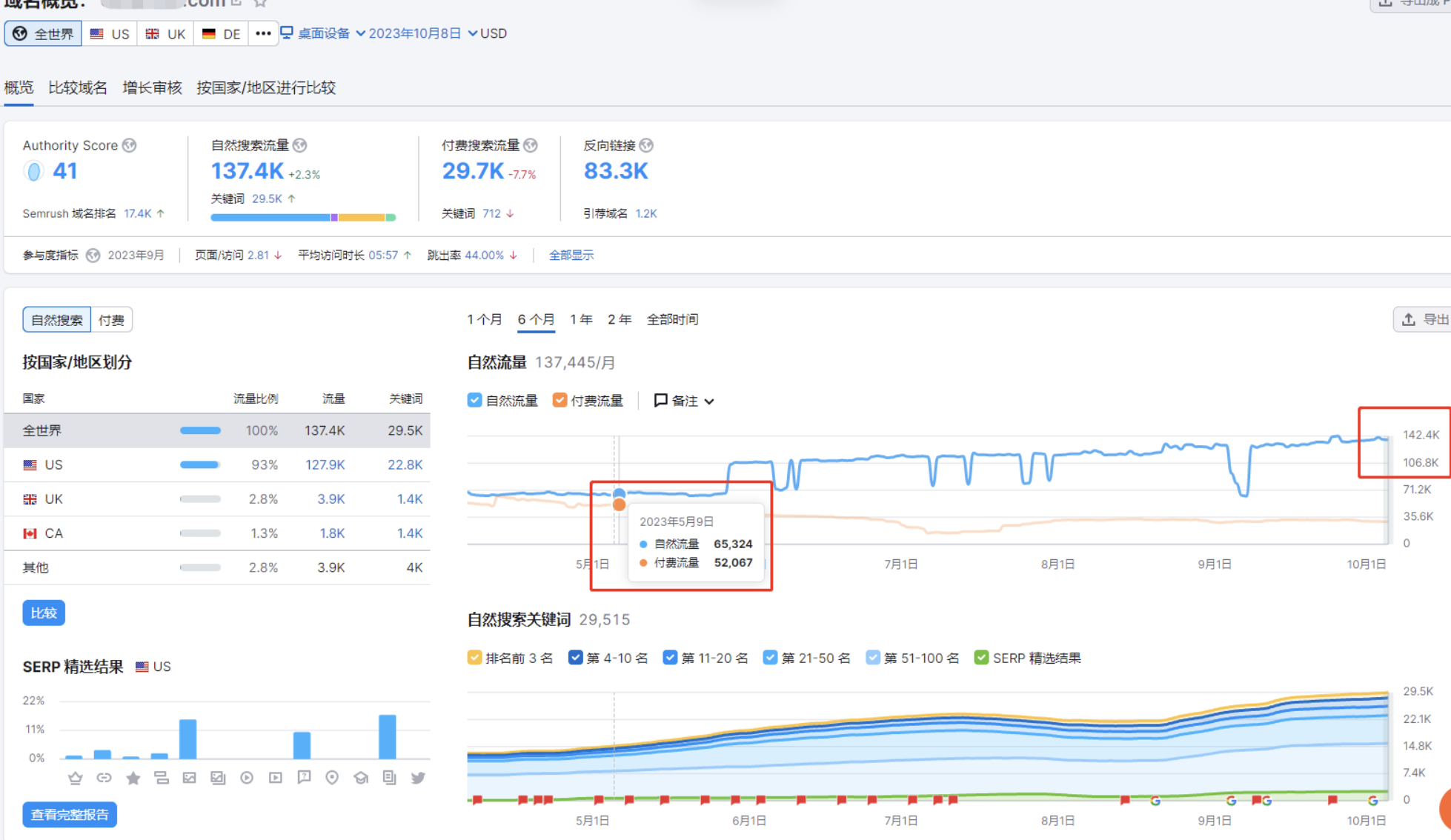Image resolution: width=1451 pixels, height=840 pixels.
Task: Click the star icon in SERP features row
Action: click(133, 778)
